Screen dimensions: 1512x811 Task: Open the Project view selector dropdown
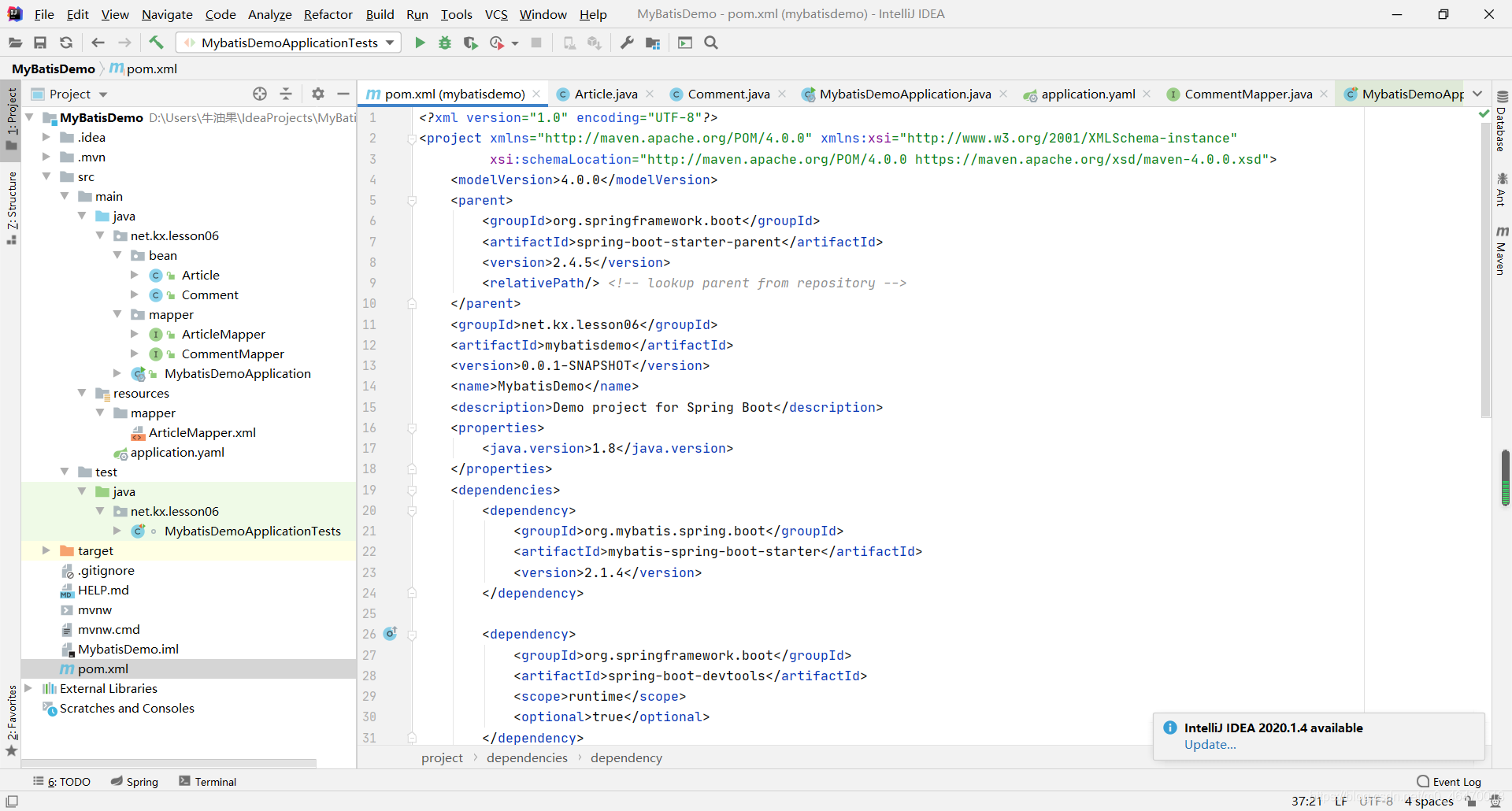tap(103, 94)
